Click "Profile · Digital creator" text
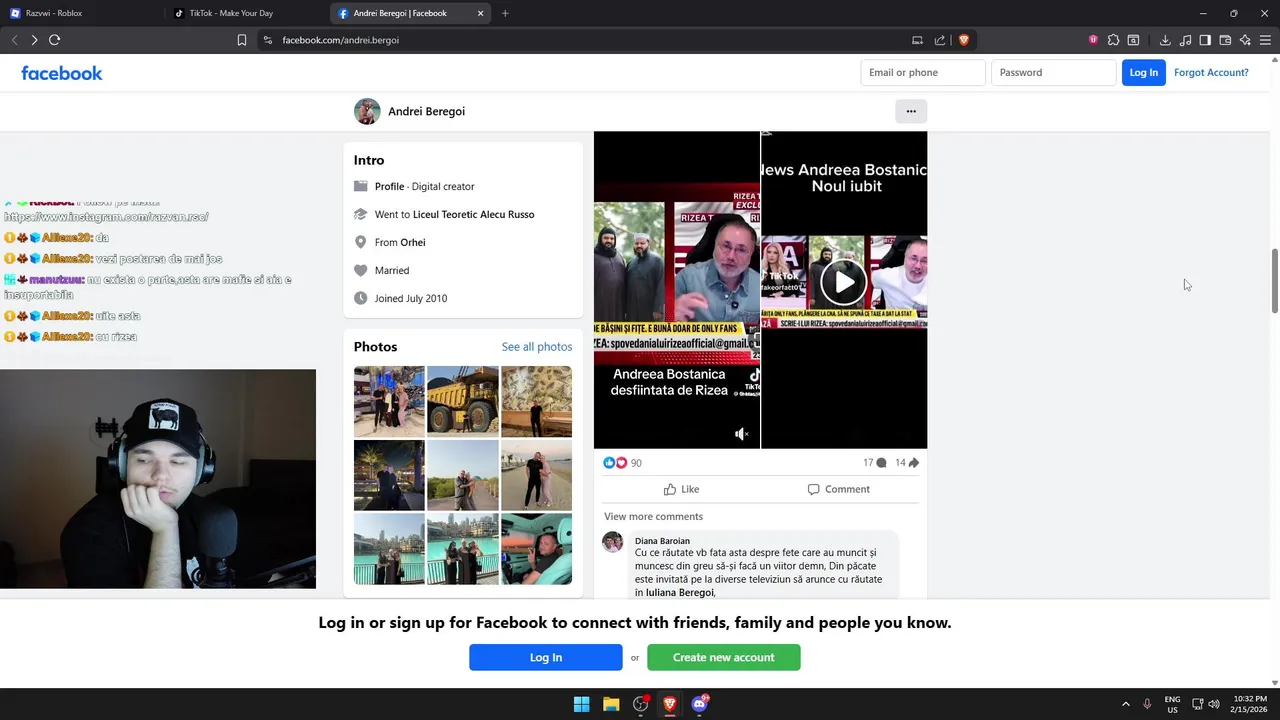Screen dimensions: 1280x720 point(425,186)
